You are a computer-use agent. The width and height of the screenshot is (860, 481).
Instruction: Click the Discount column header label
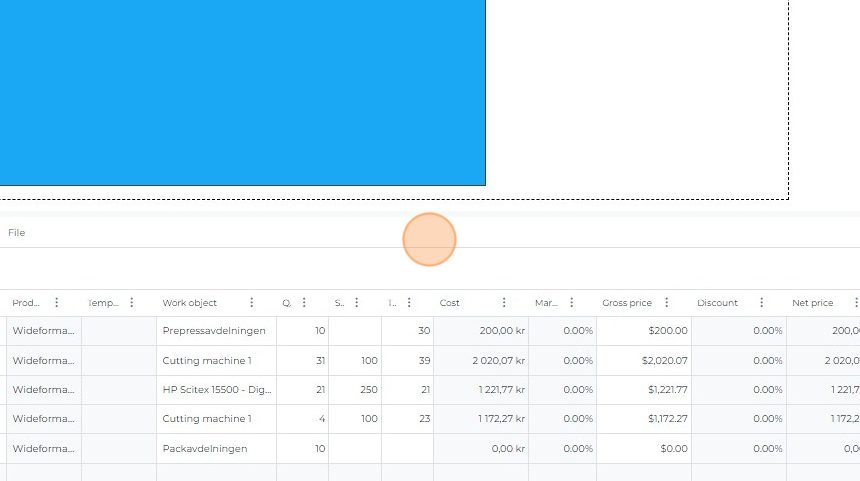pyautogui.click(x=717, y=303)
